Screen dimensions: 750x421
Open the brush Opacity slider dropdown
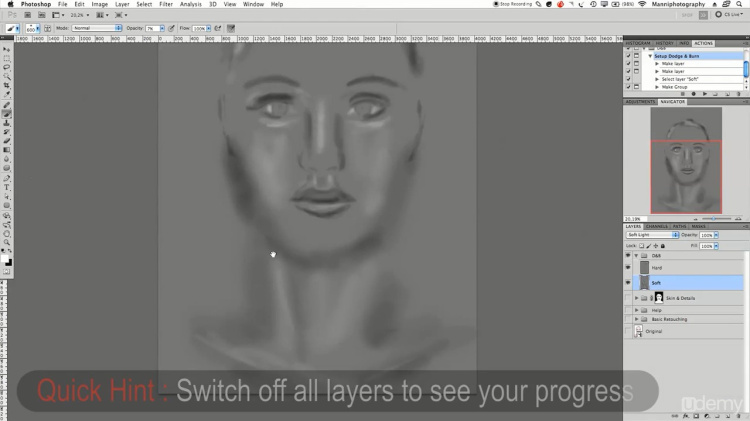(162, 29)
